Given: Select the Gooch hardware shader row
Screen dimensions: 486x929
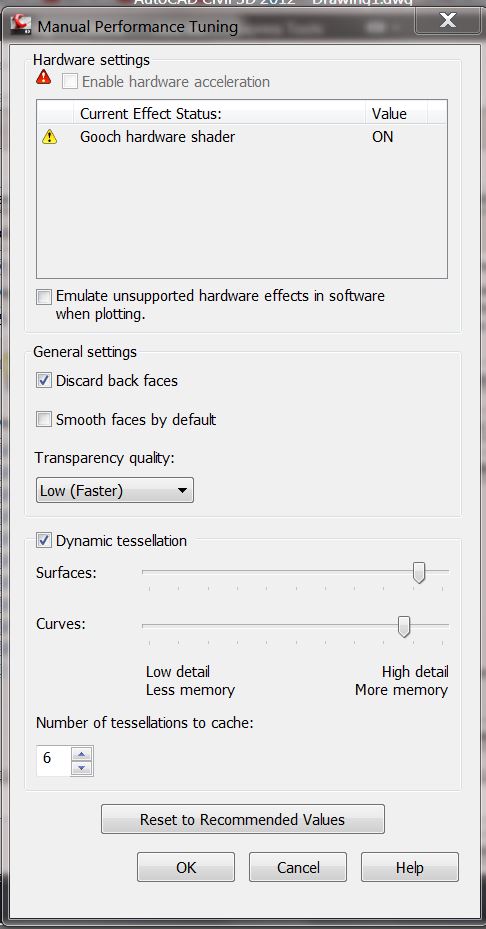Looking at the screenshot, I should [242, 137].
